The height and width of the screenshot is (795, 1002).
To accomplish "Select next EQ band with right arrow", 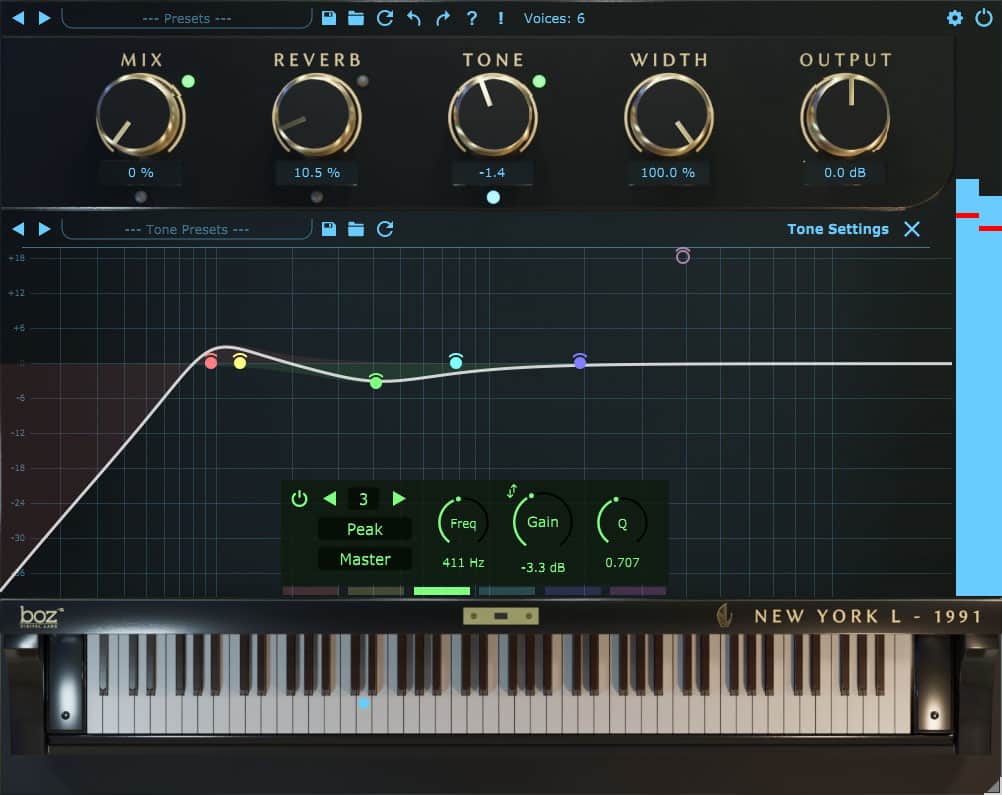I will (x=399, y=498).
